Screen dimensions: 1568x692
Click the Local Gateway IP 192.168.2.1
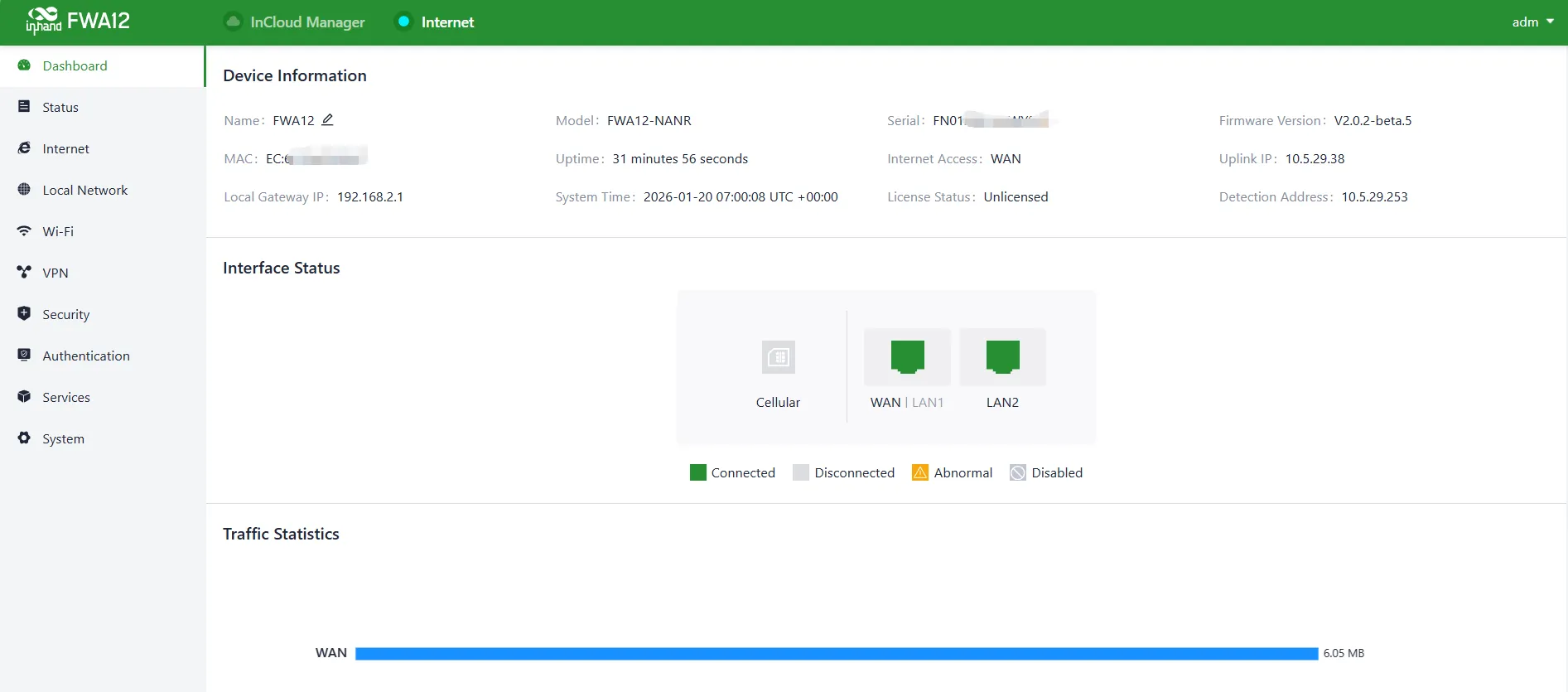click(x=370, y=197)
